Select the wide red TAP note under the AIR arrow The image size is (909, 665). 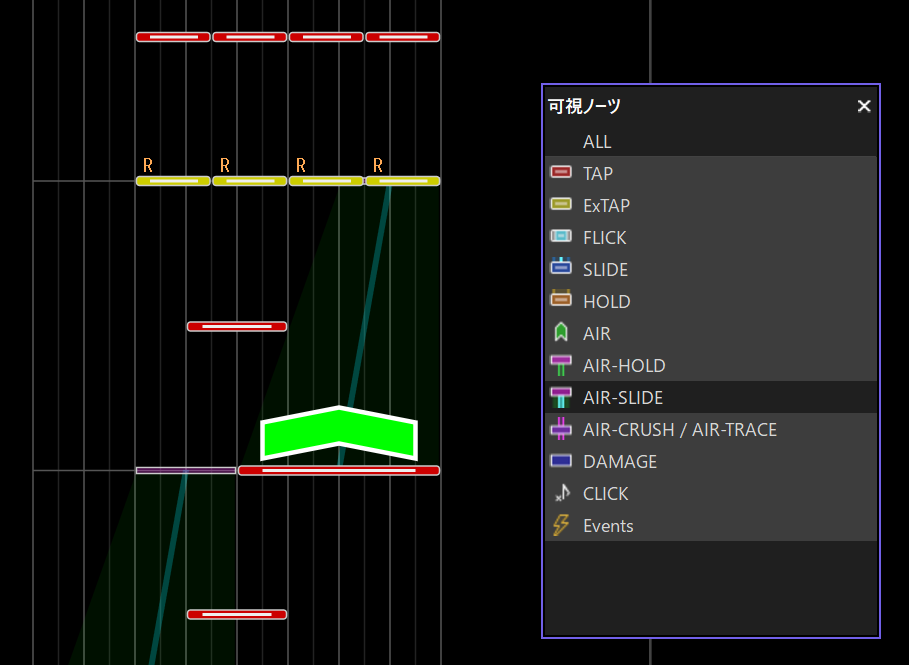339,470
